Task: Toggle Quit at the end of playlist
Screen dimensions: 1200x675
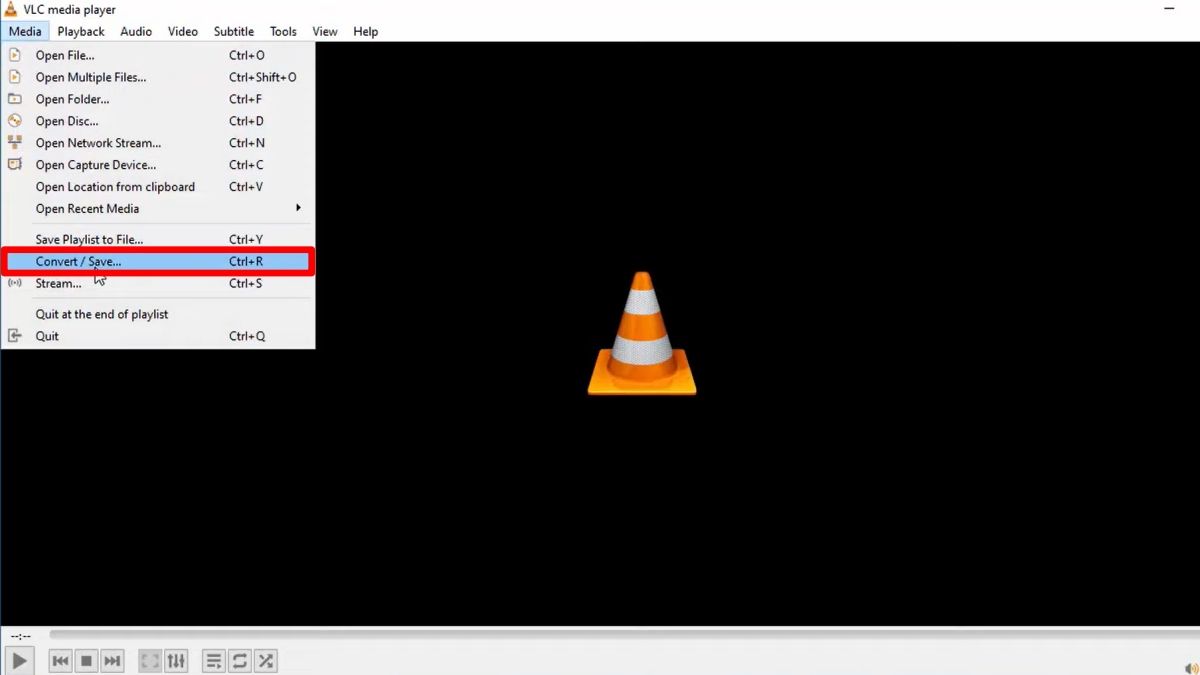Action: click(x=158, y=314)
